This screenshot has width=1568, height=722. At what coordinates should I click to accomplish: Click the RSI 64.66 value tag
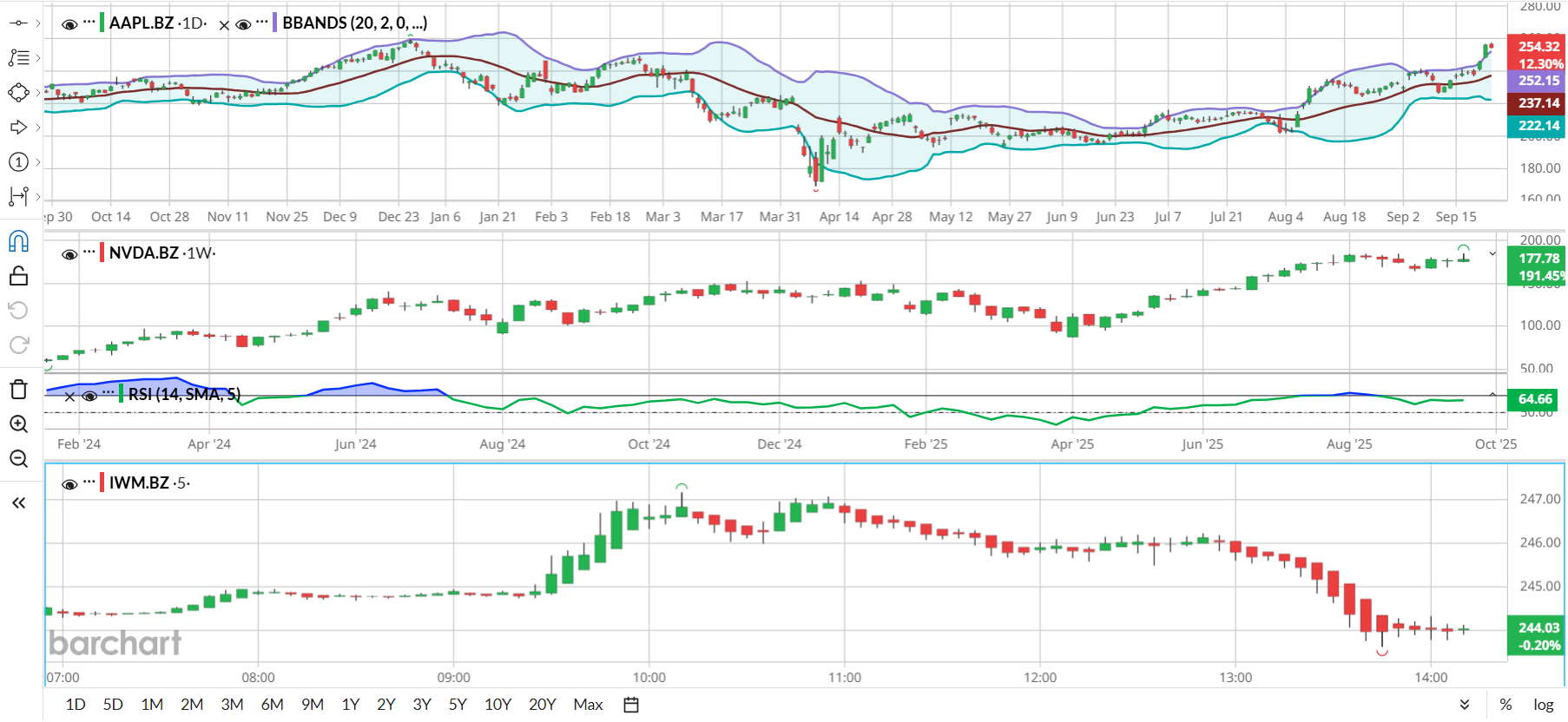pyautogui.click(x=1535, y=399)
